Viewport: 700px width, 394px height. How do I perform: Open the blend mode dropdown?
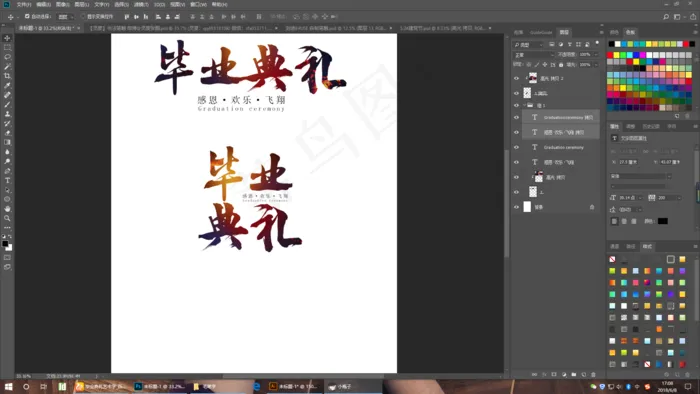[533, 54]
